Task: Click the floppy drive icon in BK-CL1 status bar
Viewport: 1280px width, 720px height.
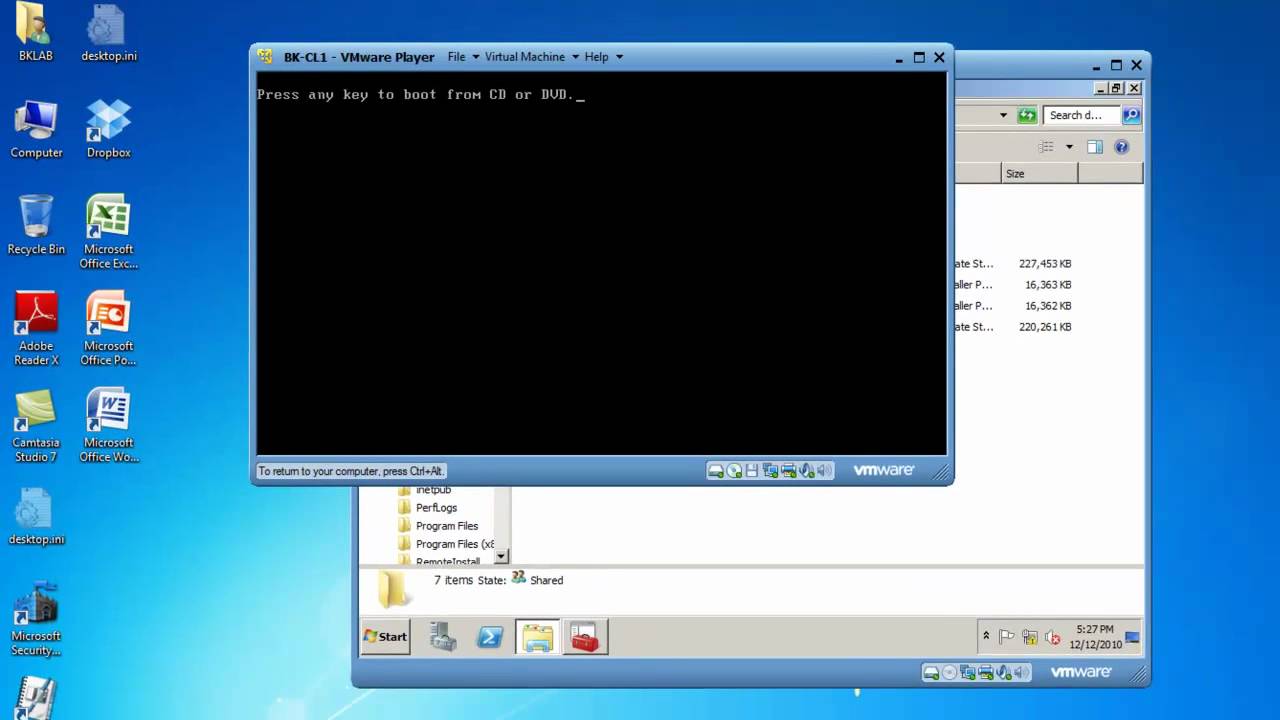Action: [x=752, y=471]
